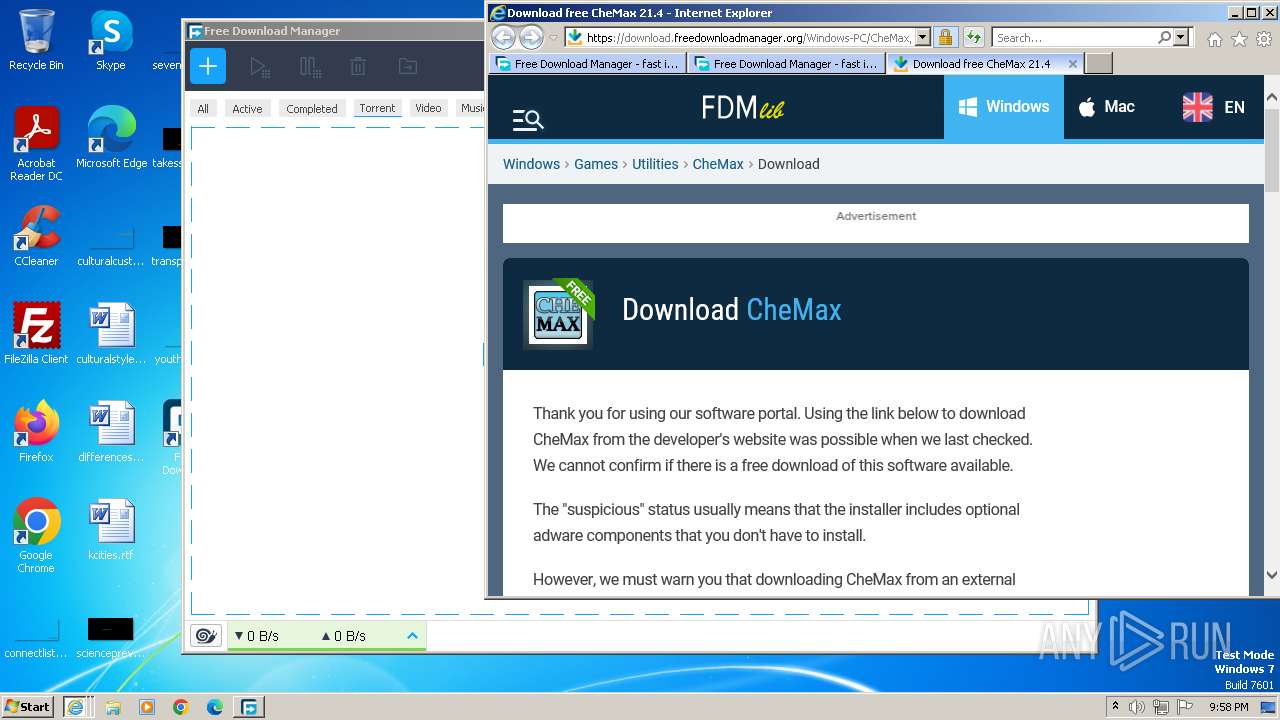Screen dimensions: 1280x720
Task: Click the search magnifier in IE search box
Action: click(1164, 38)
